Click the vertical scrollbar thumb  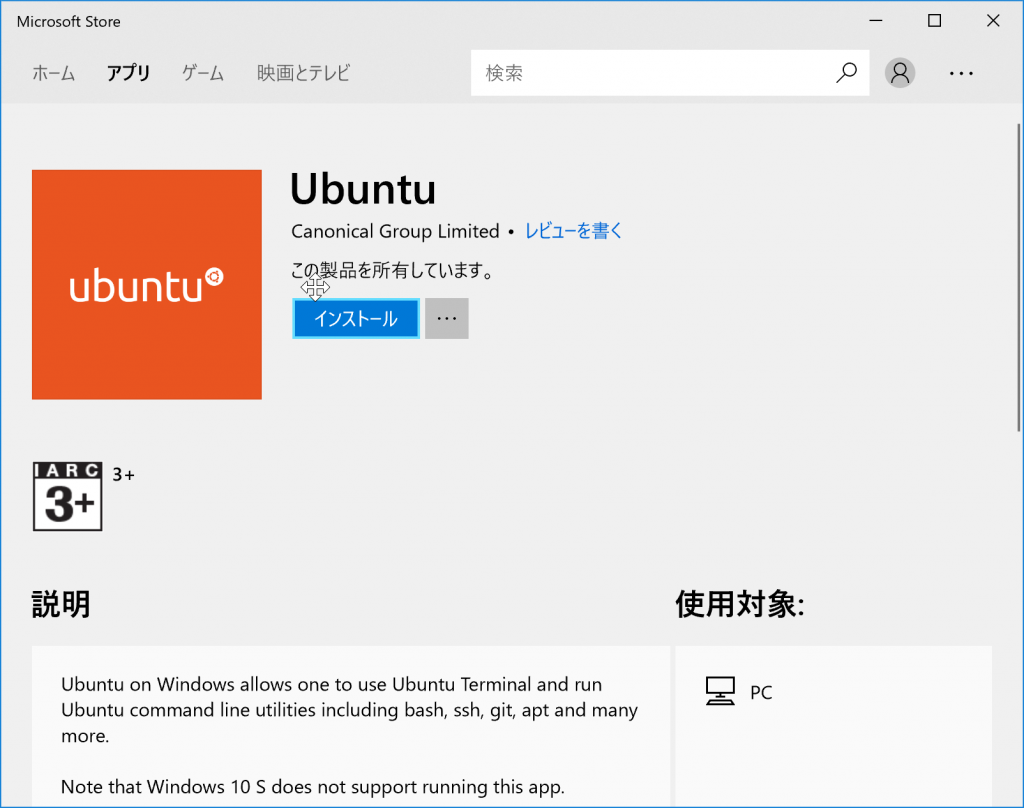coord(1018,278)
